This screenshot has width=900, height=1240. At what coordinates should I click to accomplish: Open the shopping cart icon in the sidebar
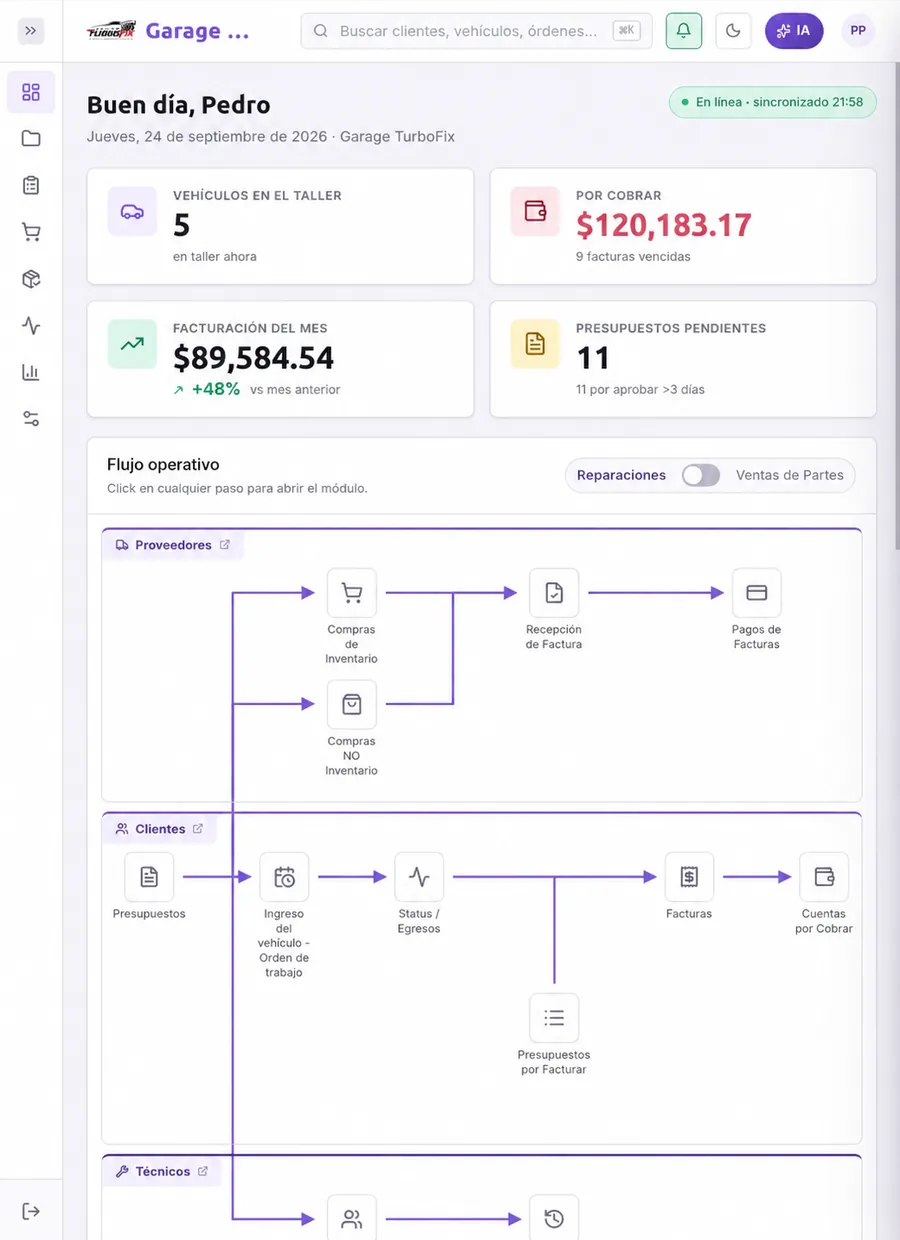(x=31, y=233)
